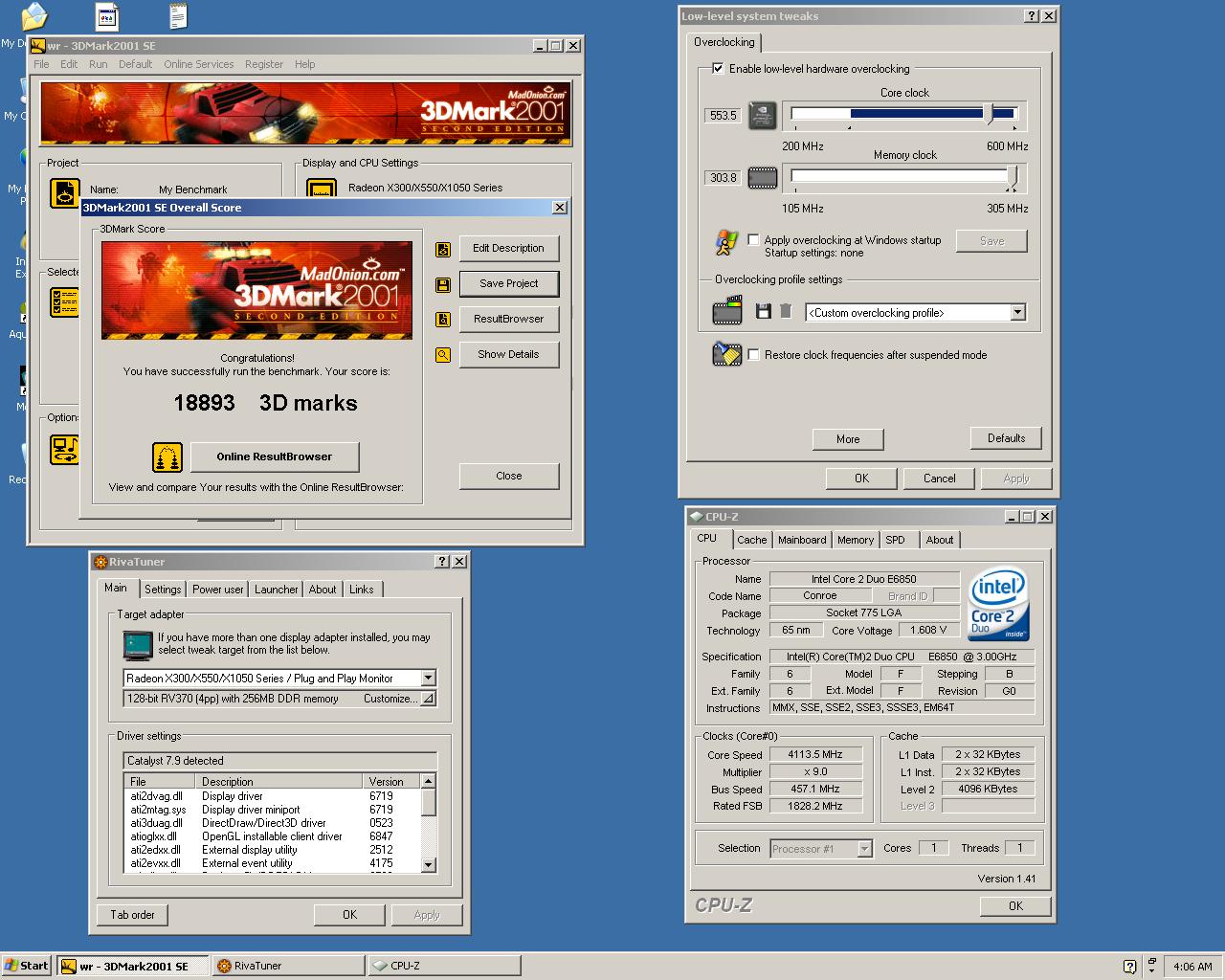Screen dimensions: 1225x980
Task: Open the Processor #1 selection dropdown
Action: pyautogui.click(x=864, y=849)
